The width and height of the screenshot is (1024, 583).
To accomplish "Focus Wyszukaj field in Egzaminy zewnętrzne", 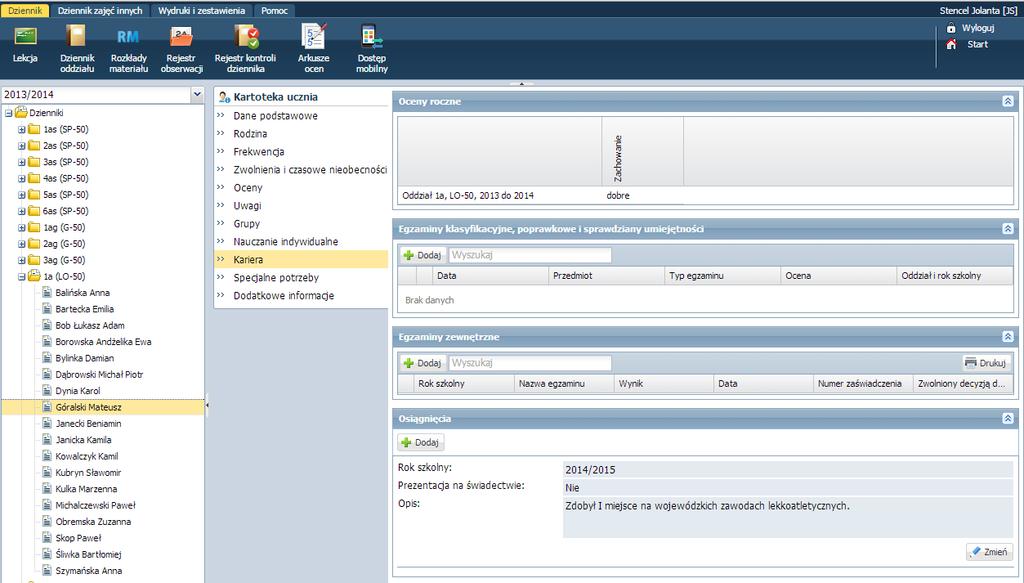I will [x=530, y=362].
